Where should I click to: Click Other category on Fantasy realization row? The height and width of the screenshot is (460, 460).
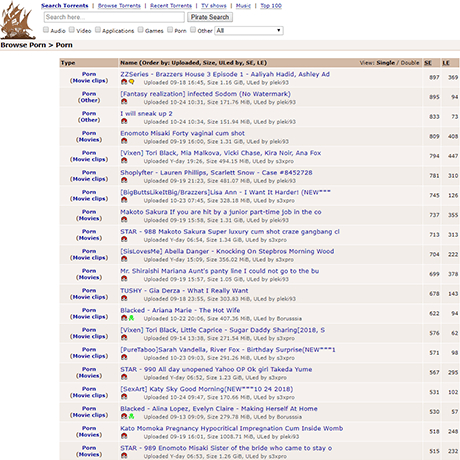[89, 100]
